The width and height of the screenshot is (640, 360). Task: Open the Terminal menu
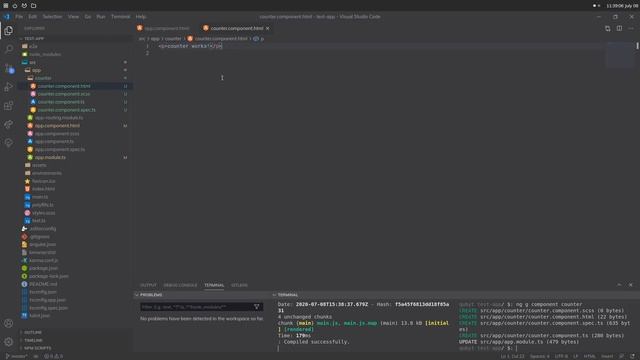(x=120, y=17)
